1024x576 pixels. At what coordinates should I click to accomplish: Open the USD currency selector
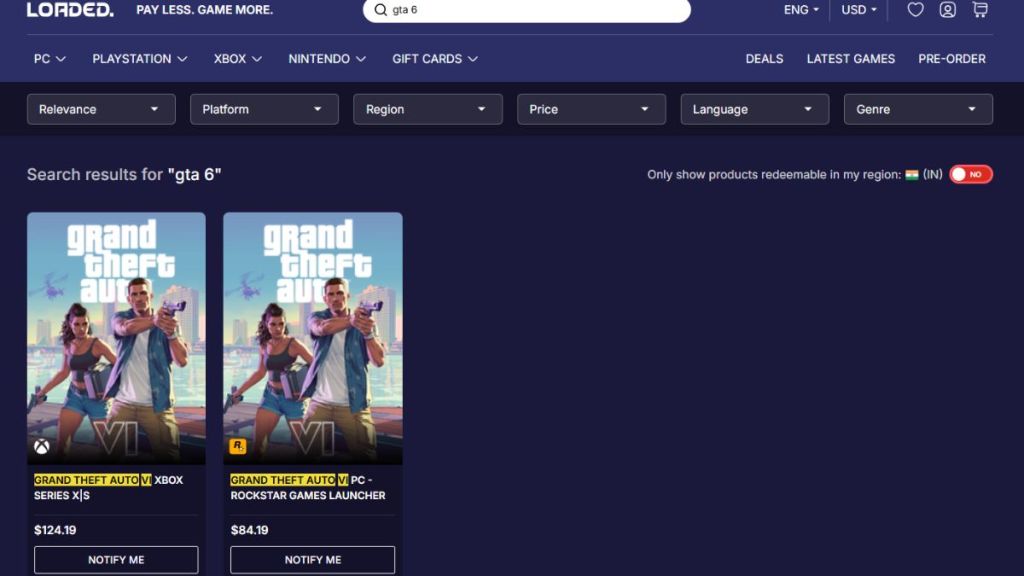pyautogui.click(x=858, y=10)
